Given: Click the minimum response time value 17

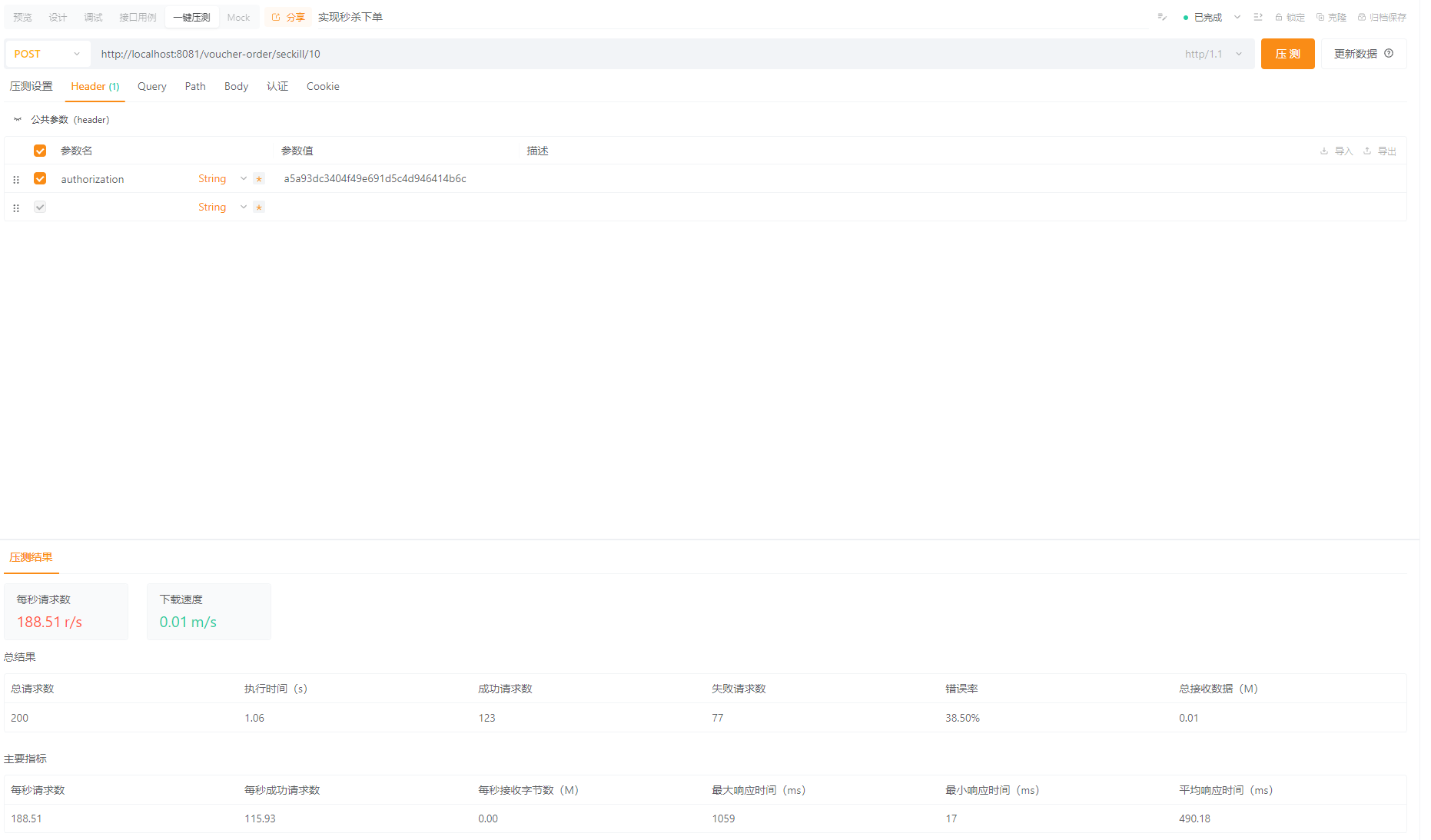Looking at the screenshot, I should (951, 818).
